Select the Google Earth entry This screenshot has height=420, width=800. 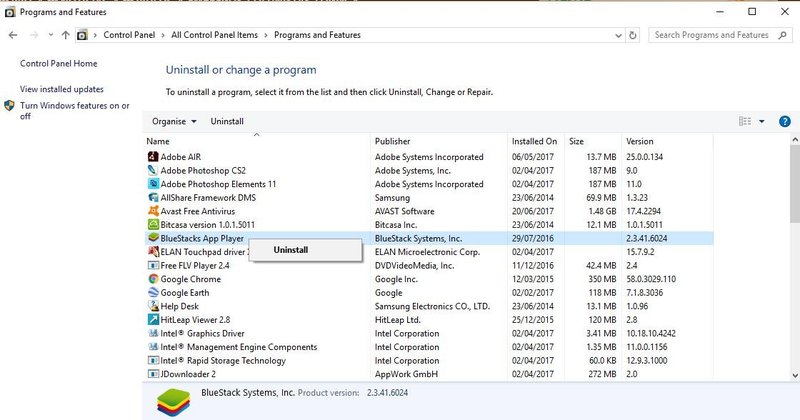(x=185, y=293)
